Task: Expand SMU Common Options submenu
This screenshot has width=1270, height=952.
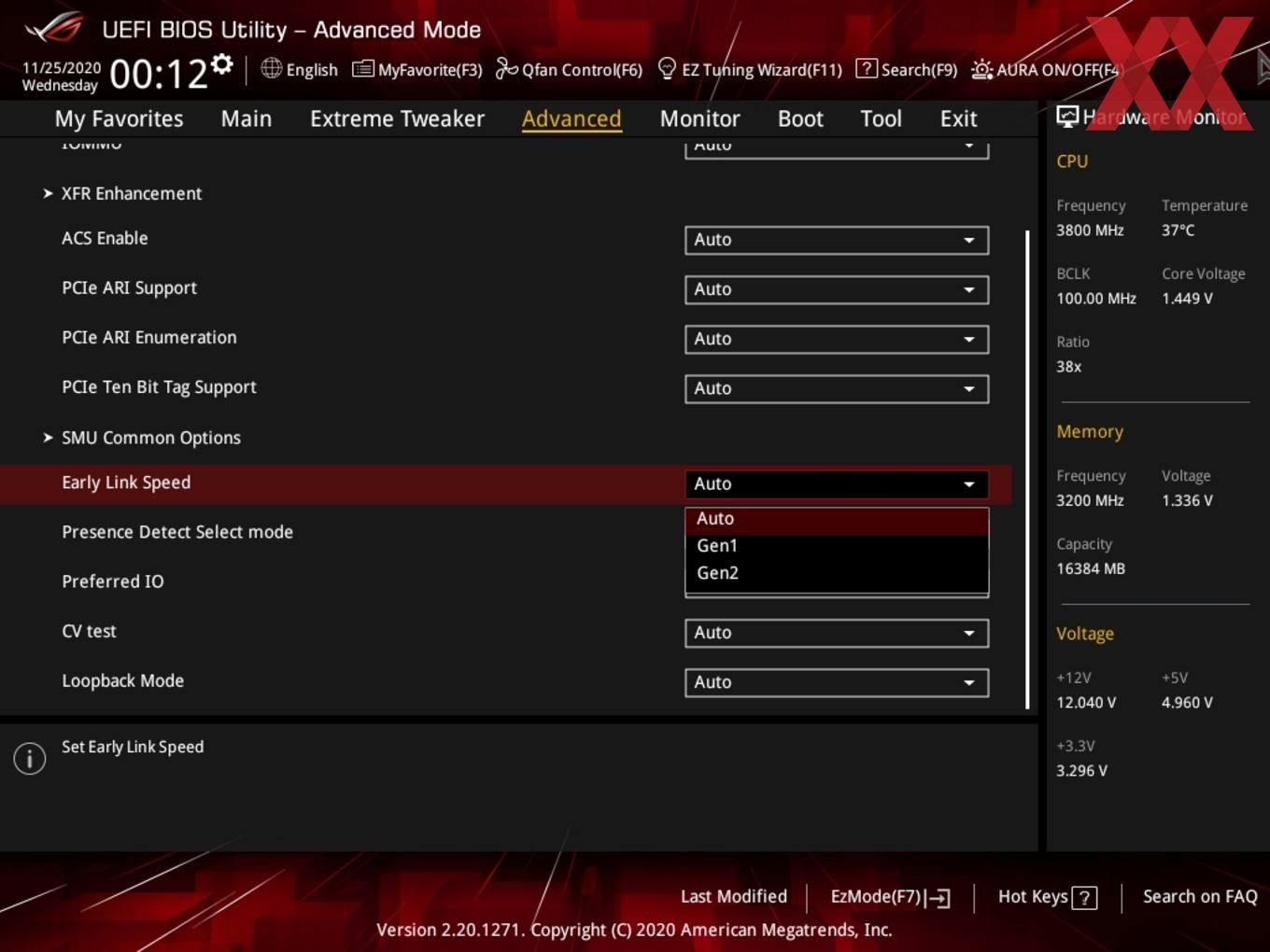Action: coord(150,438)
